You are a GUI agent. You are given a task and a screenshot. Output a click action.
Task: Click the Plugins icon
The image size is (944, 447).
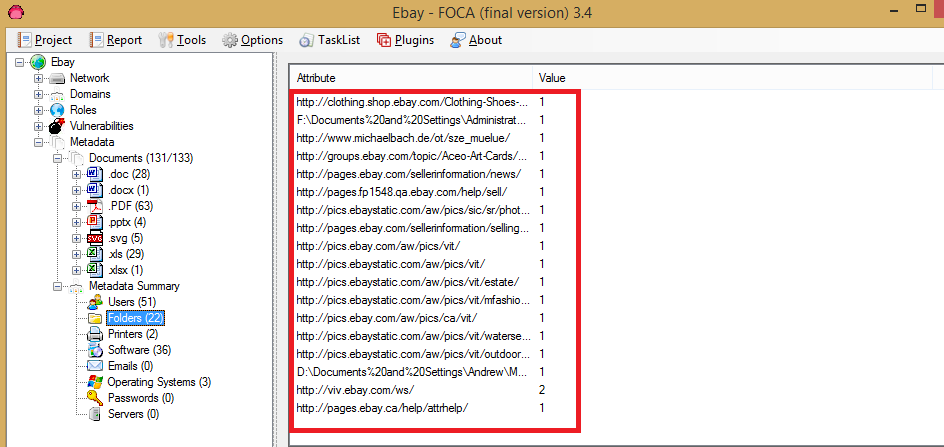384,40
